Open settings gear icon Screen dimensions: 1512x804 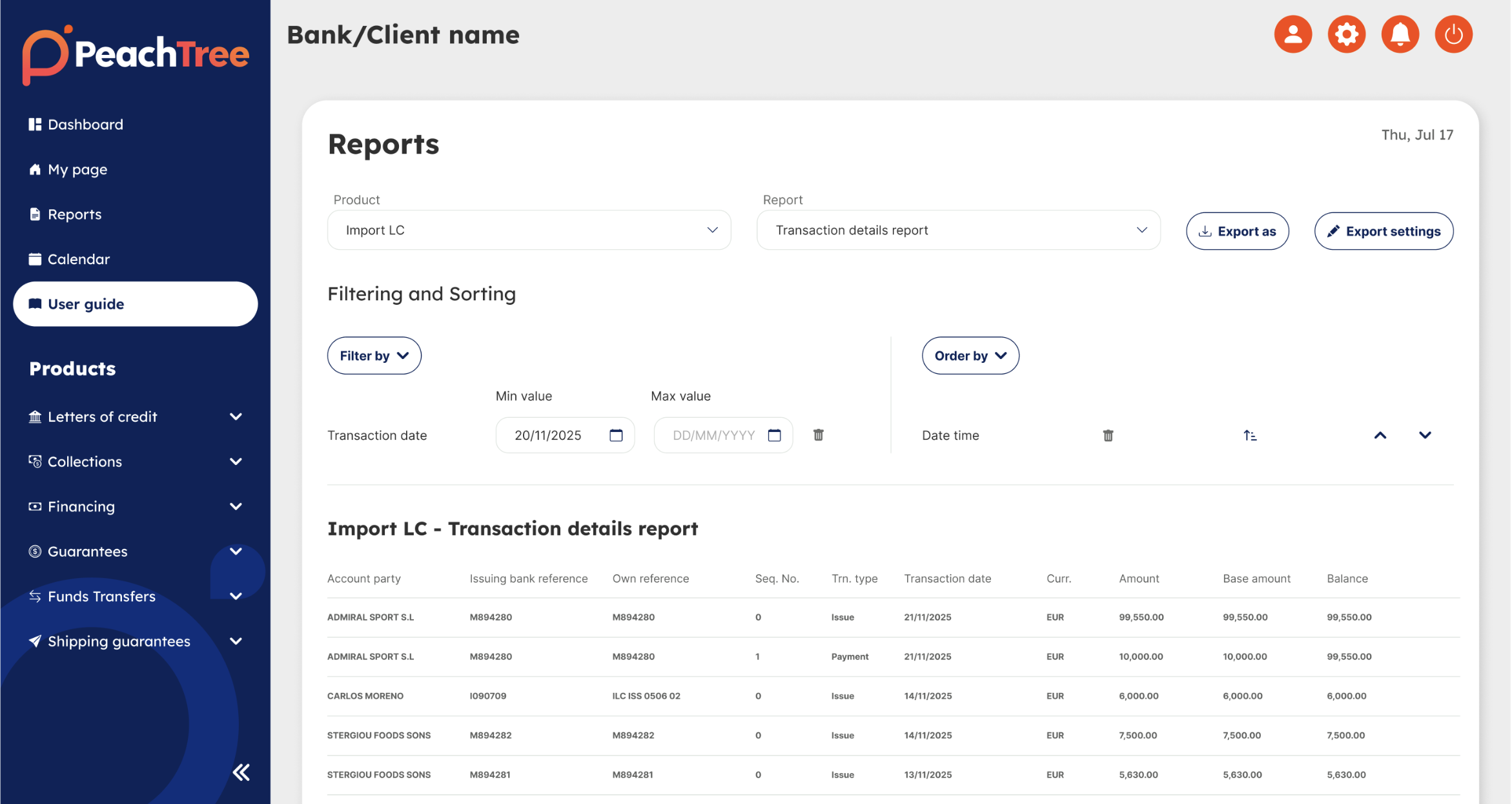point(1346,34)
